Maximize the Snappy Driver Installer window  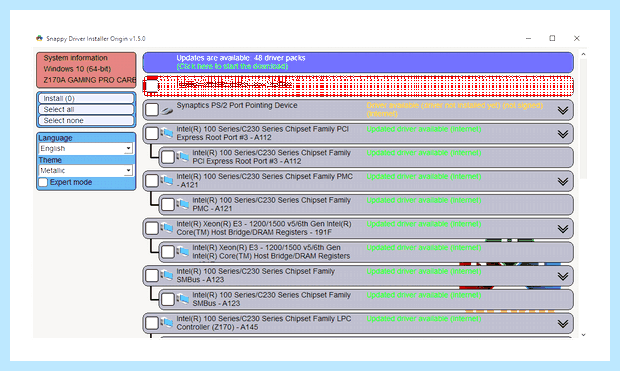[552, 38]
